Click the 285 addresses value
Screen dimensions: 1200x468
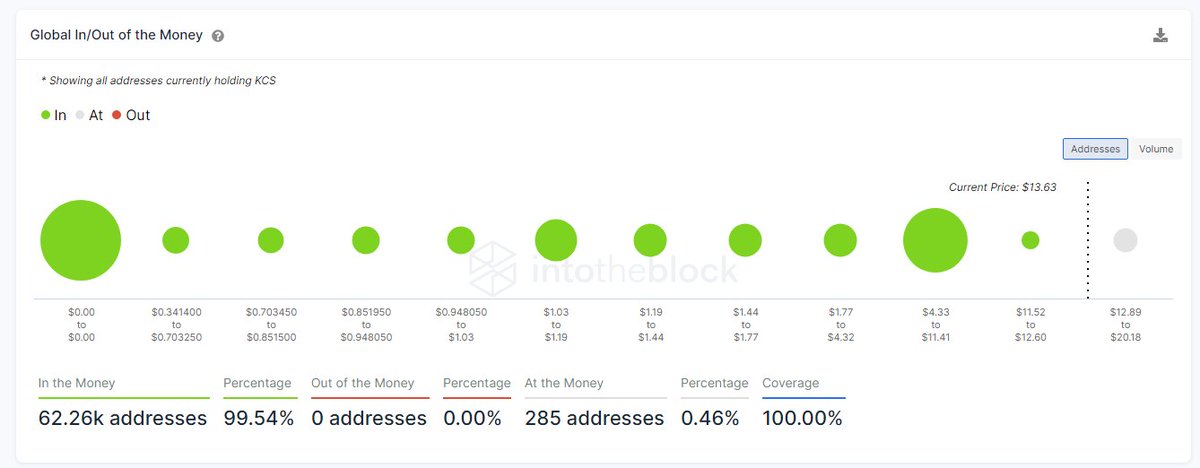point(594,418)
